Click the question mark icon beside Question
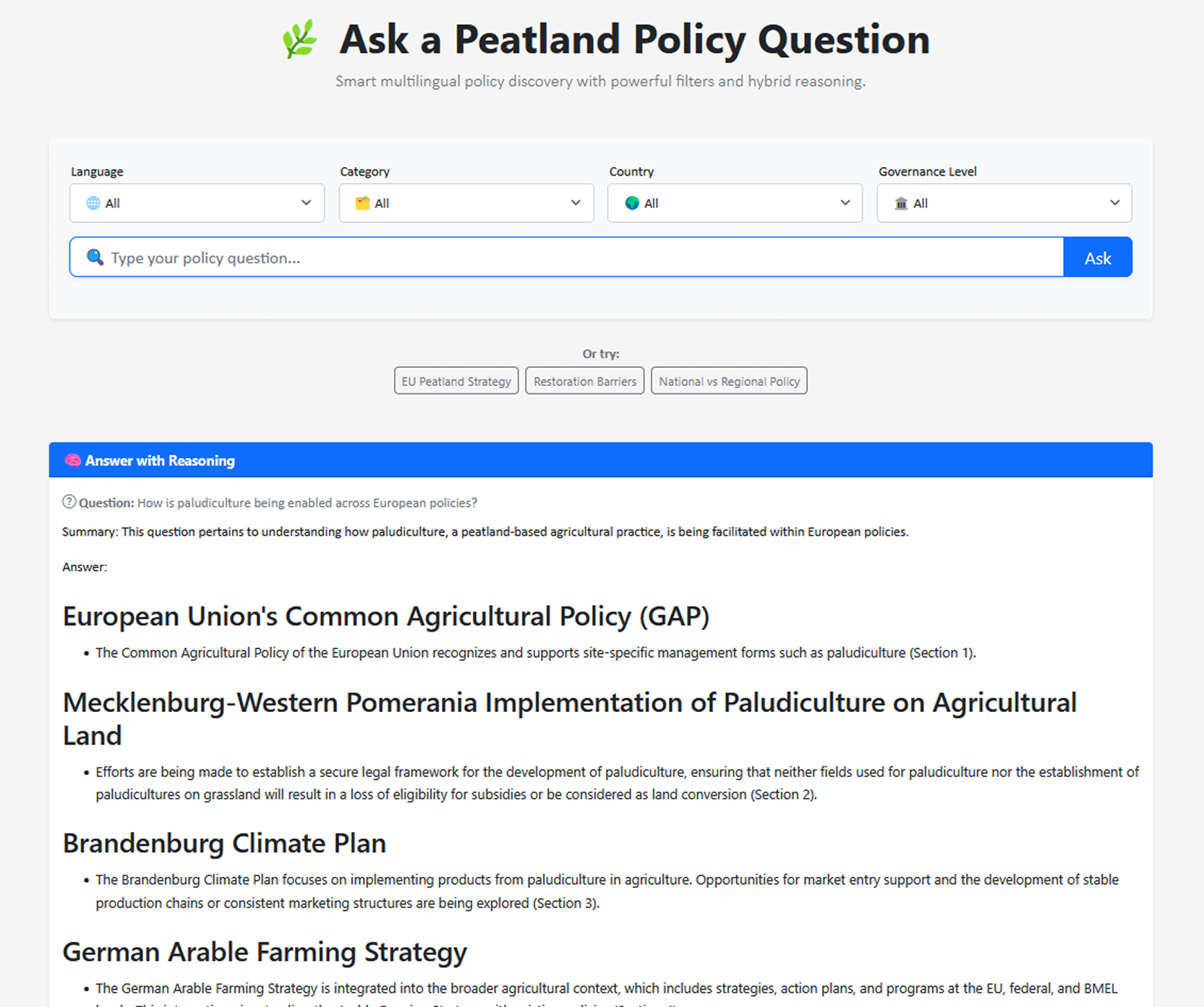The height and width of the screenshot is (1007, 1204). (69, 502)
